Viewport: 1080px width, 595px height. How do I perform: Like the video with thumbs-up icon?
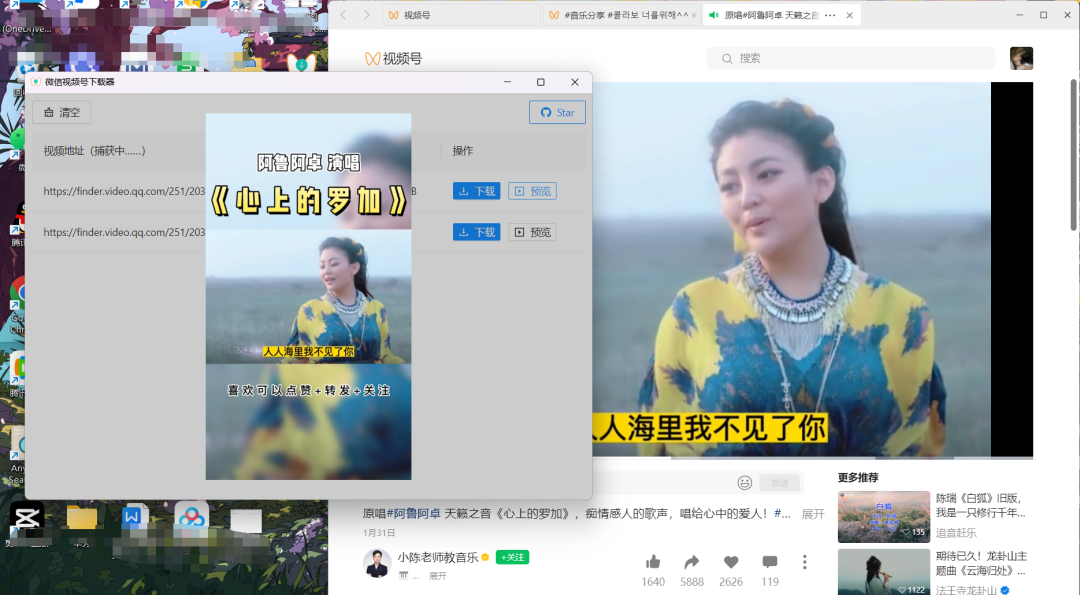point(653,562)
